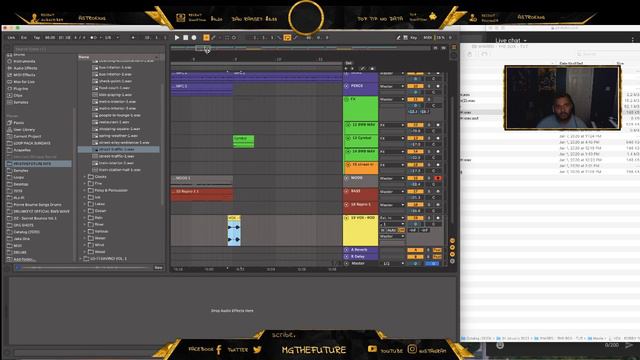Viewport: 640px width, 360px height.
Task: Expand the Clocks folder
Action: coord(84,177)
